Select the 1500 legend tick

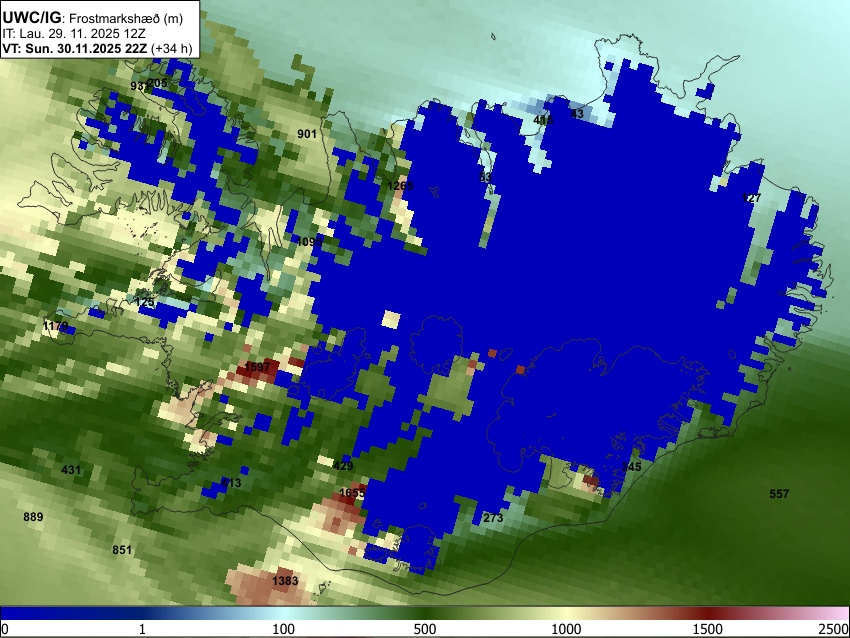(708, 629)
